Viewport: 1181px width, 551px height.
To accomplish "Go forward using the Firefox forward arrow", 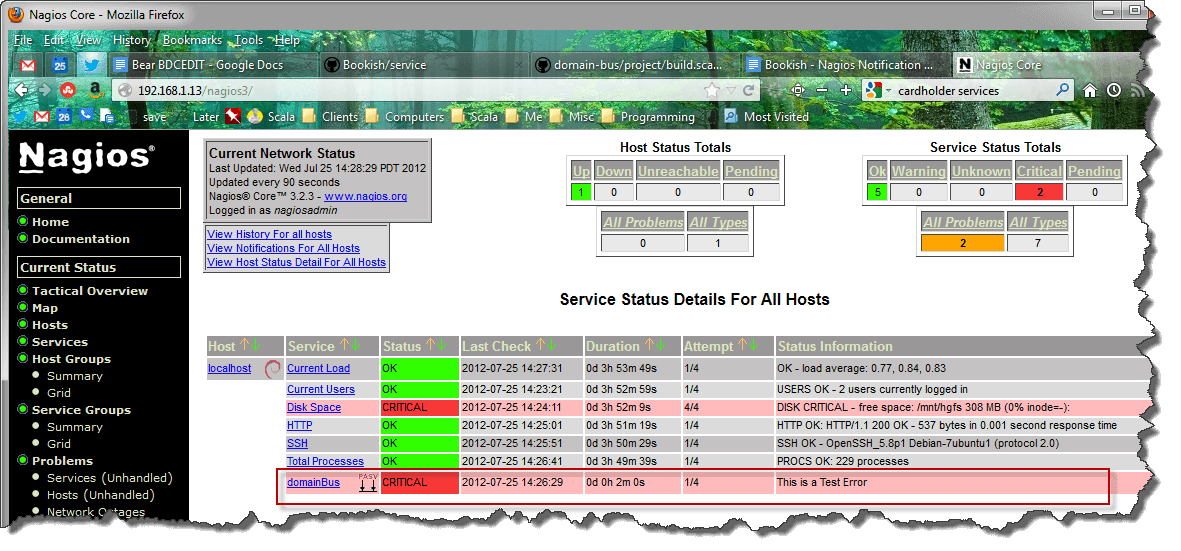I will pos(44,90).
